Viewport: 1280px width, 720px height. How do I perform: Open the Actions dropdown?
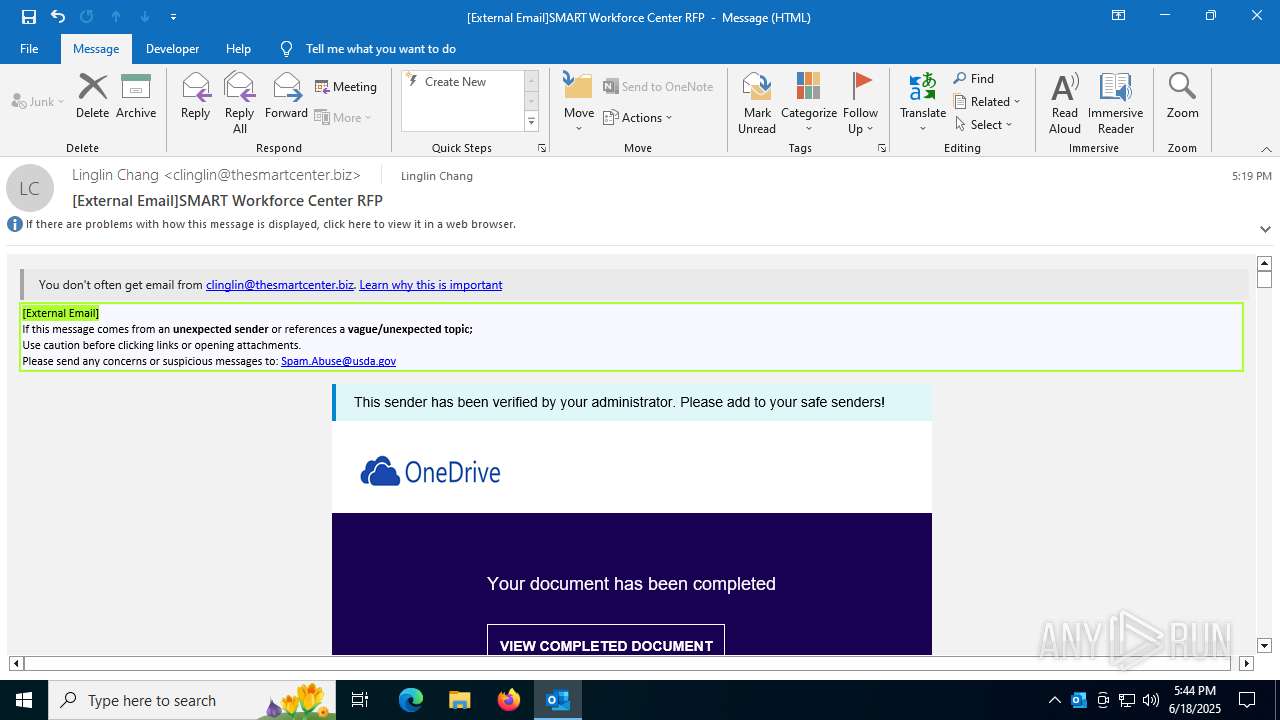point(638,117)
